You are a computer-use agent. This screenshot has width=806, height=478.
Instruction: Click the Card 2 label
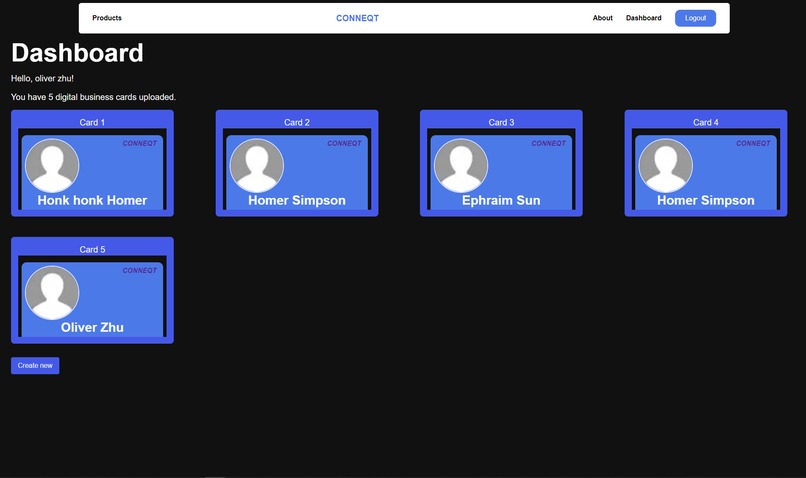coord(297,122)
